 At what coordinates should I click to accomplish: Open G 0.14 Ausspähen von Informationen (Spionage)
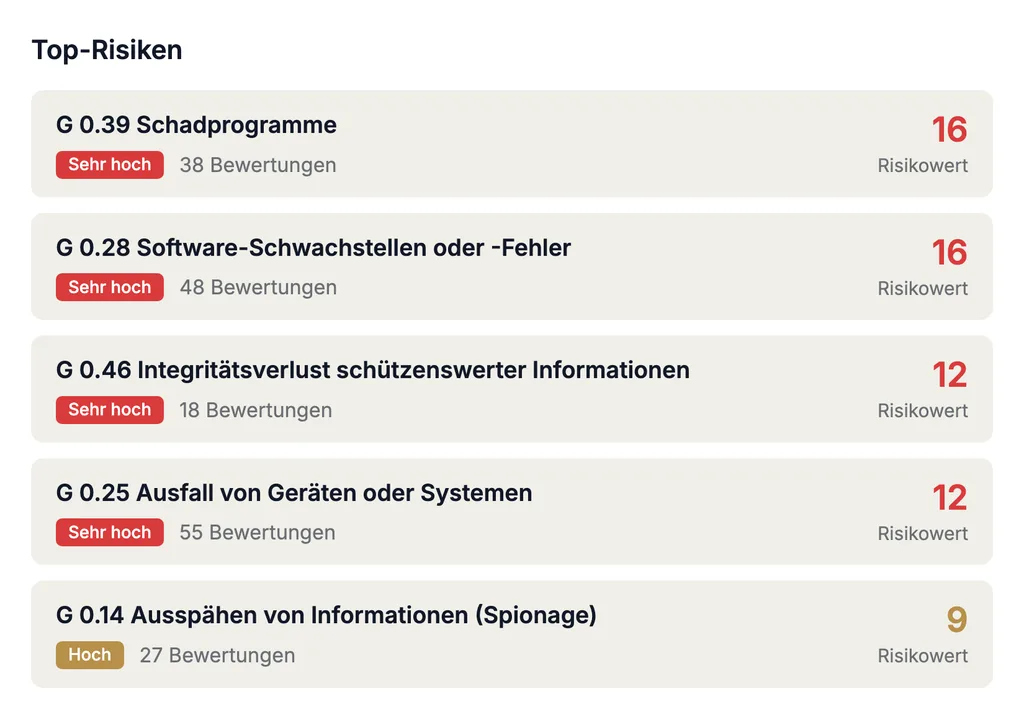[512, 634]
